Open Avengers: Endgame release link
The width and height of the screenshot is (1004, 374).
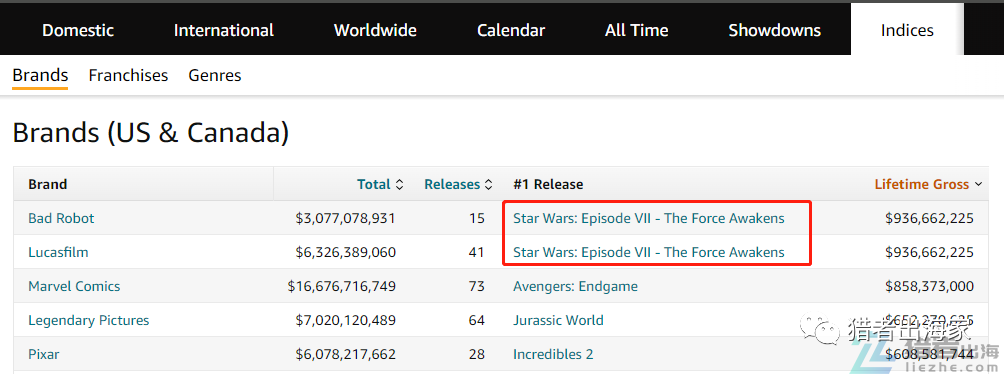575,286
